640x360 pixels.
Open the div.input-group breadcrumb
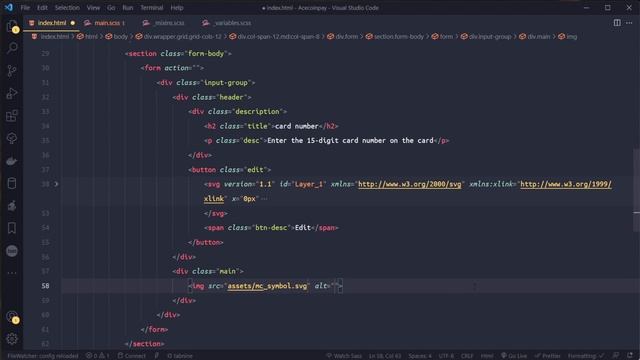pyautogui.click(x=486, y=37)
